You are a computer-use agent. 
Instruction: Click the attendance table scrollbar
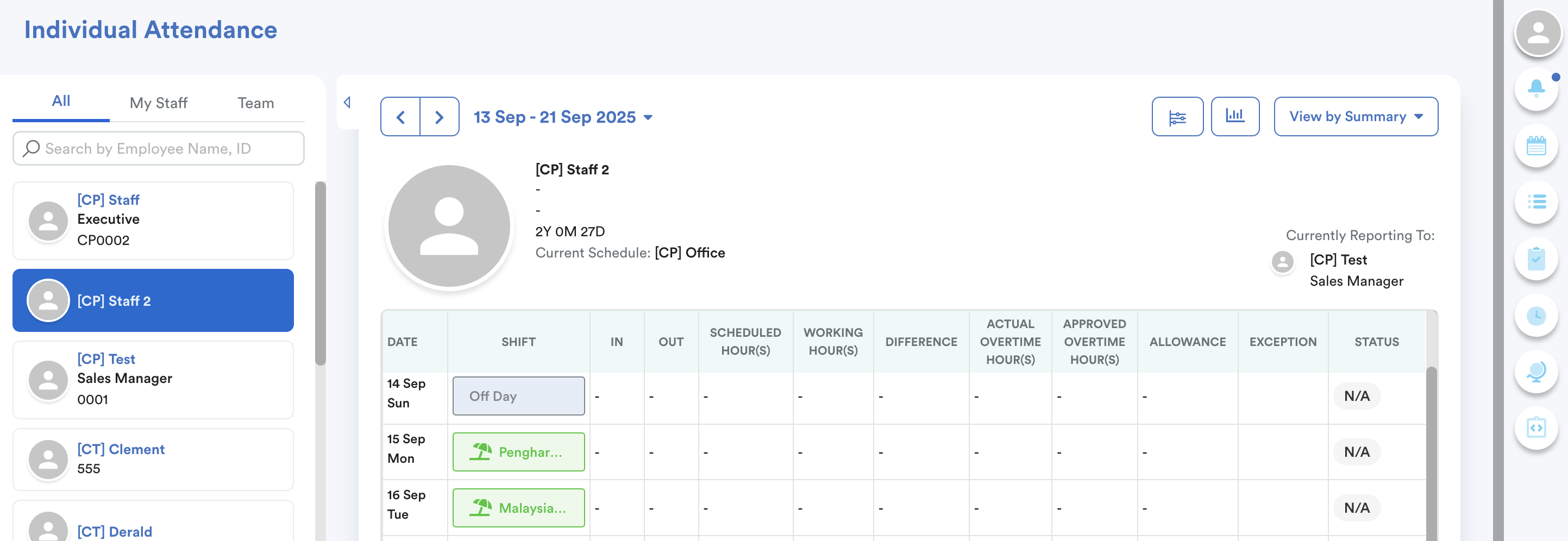1432,454
